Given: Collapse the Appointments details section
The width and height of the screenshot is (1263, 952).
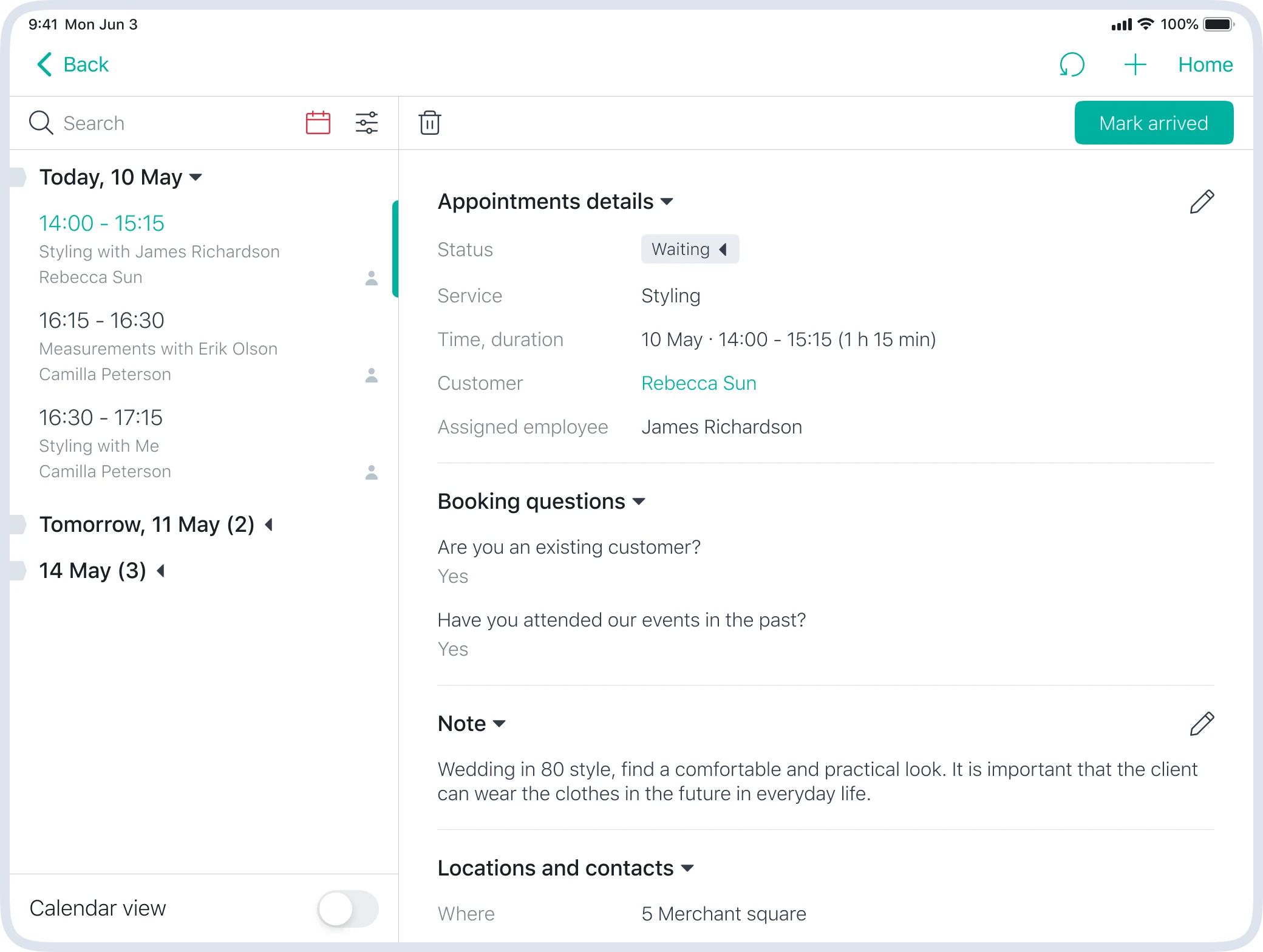Looking at the screenshot, I should coord(667,202).
